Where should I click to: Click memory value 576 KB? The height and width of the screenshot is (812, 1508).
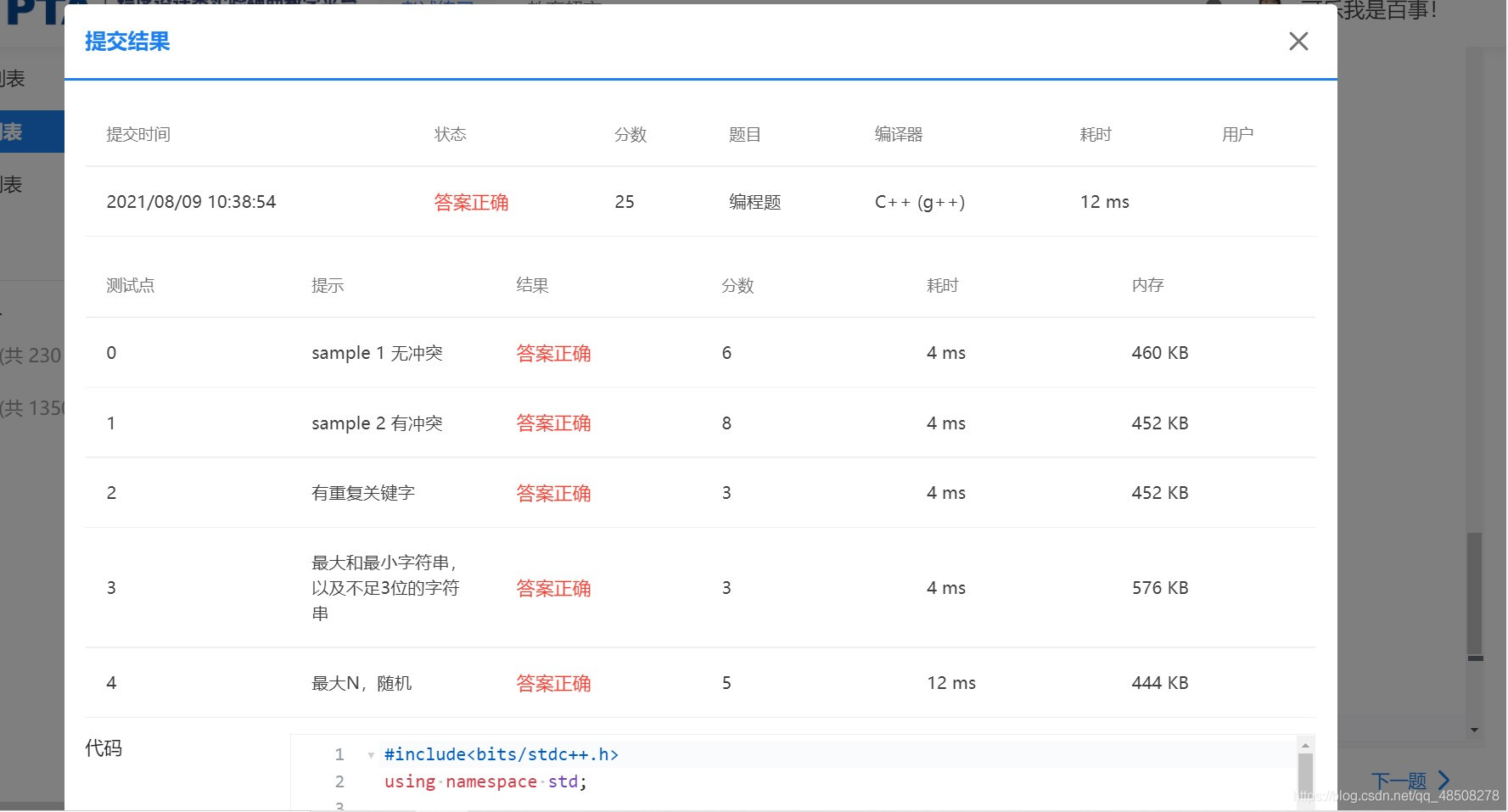pyautogui.click(x=1160, y=588)
